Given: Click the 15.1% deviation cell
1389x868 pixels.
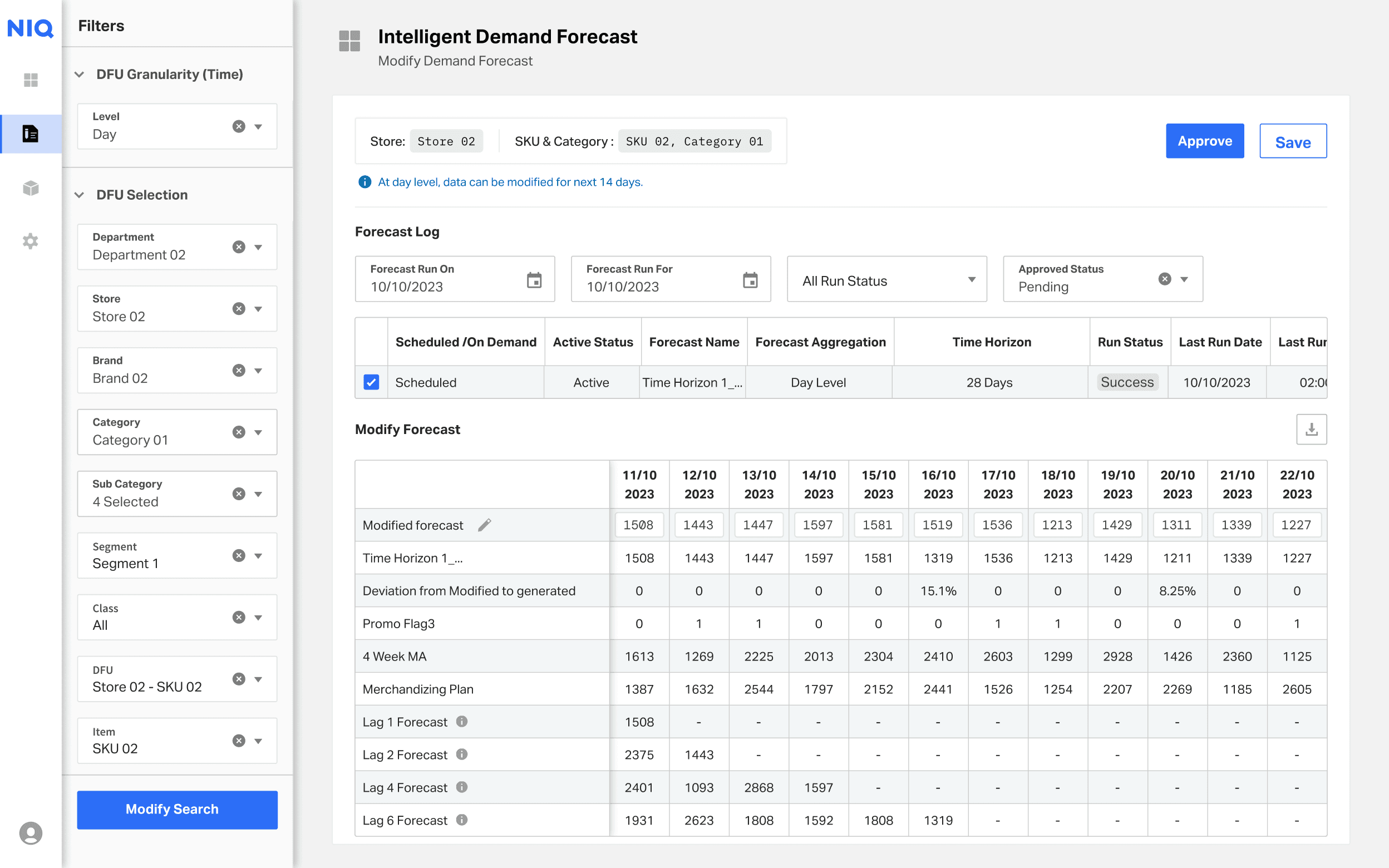Looking at the screenshot, I should tap(938, 591).
